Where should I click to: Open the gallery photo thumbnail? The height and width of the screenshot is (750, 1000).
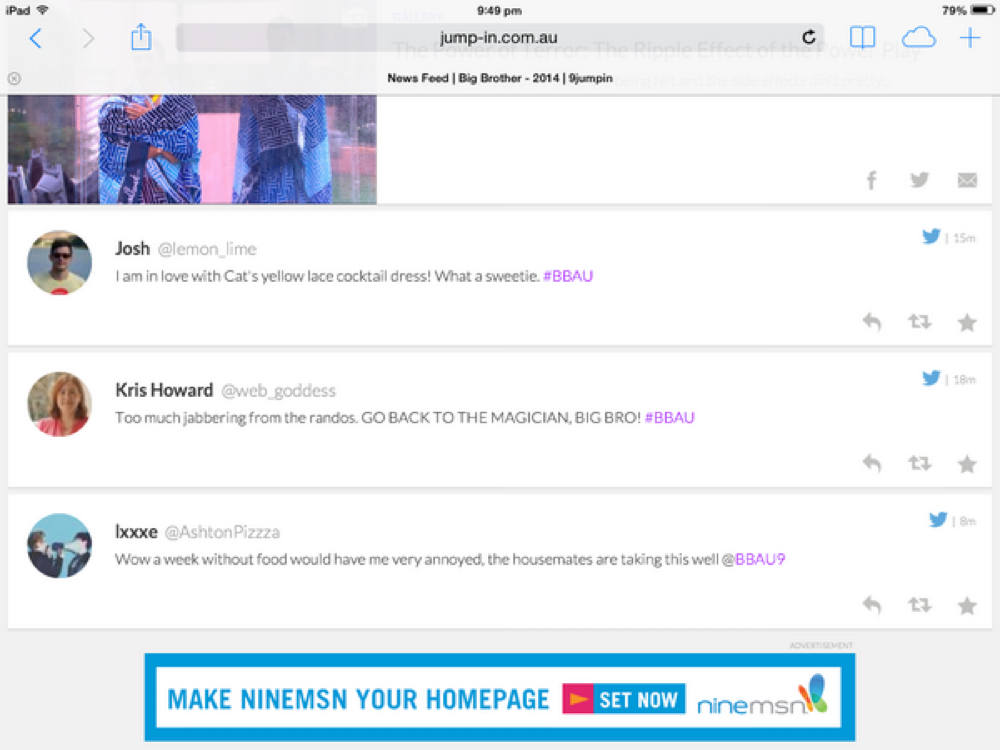pyautogui.click(x=192, y=149)
